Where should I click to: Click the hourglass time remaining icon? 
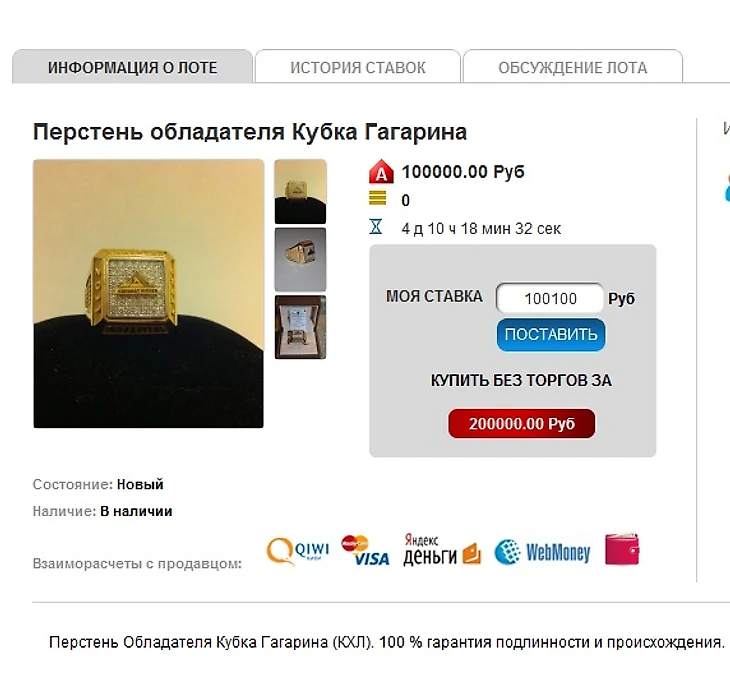coord(376,227)
